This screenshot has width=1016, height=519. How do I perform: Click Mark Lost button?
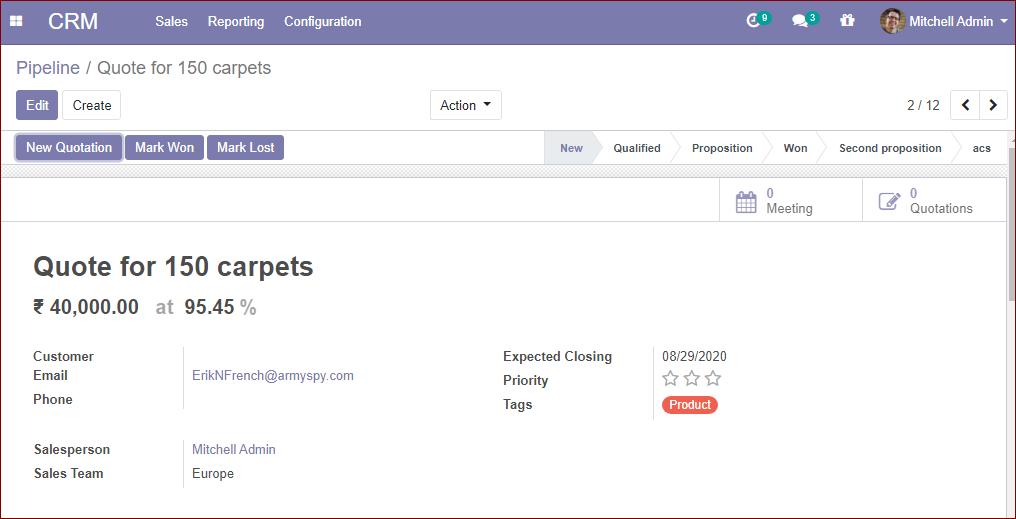pyautogui.click(x=246, y=147)
